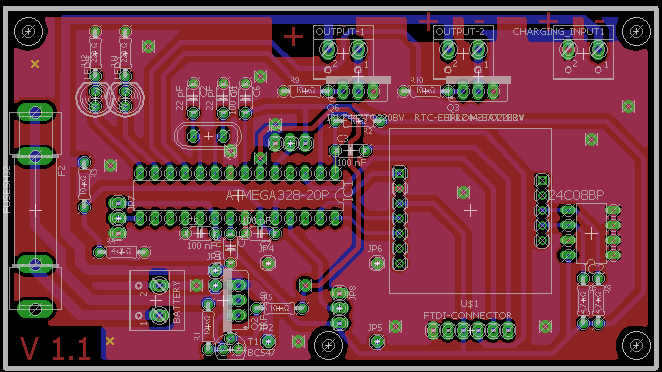Select the OUTPUT-1 connector label
Screen dimensions: 662x372
tap(340, 32)
